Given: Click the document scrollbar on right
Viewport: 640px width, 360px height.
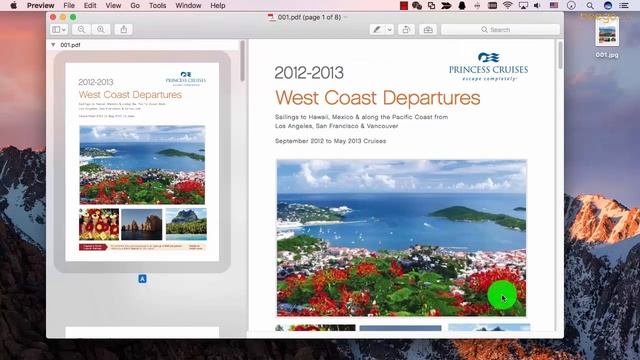Looking at the screenshot, I should pos(560,55).
